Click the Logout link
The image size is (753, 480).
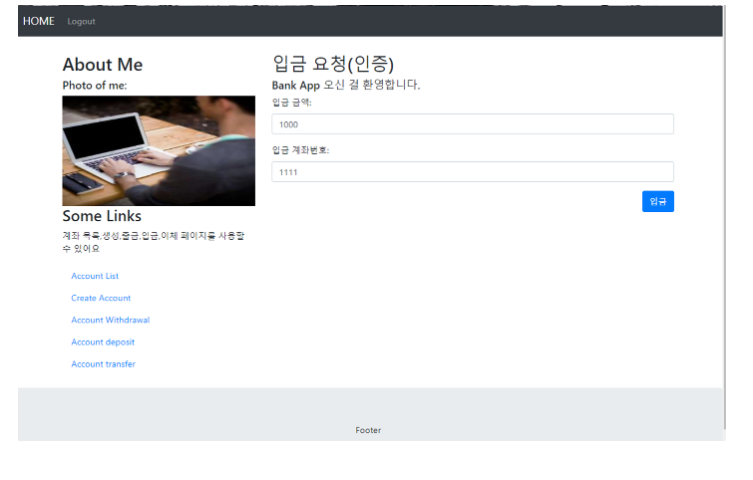click(x=81, y=22)
